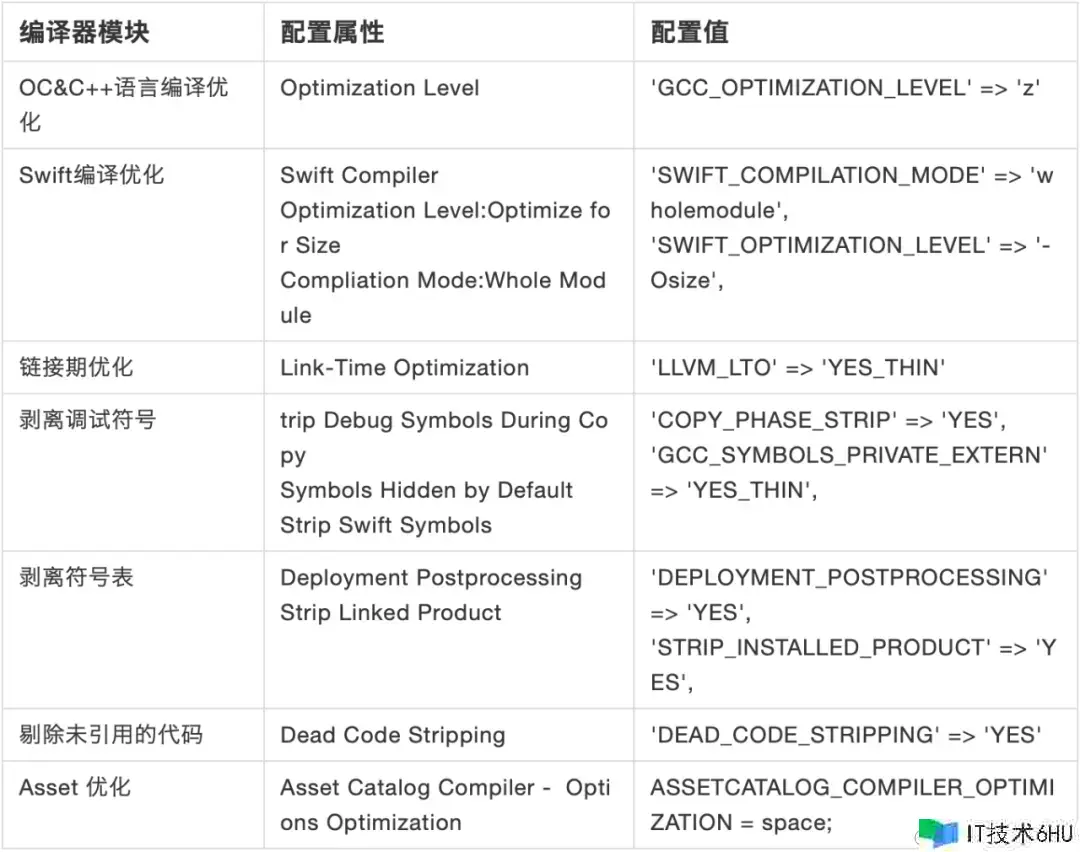Click the LLVM_LTO value cell

pyautogui.click(x=797, y=367)
